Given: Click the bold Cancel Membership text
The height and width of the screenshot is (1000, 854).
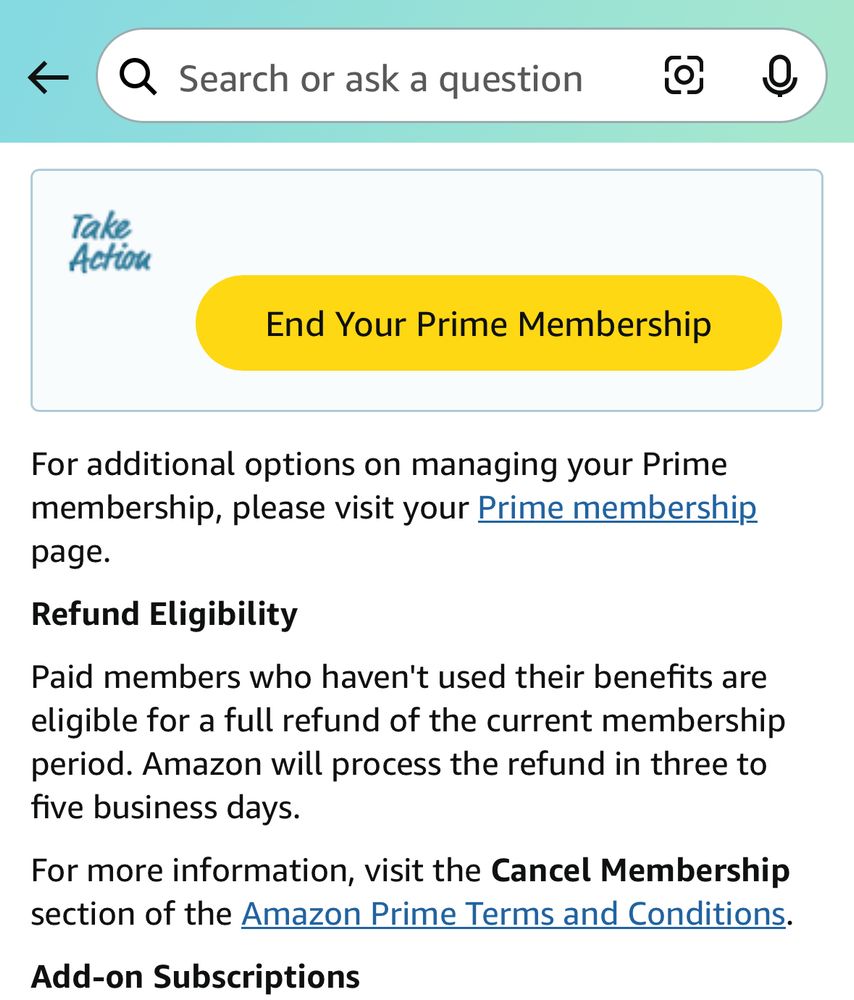Looking at the screenshot, I should click(x=640, y=870).
